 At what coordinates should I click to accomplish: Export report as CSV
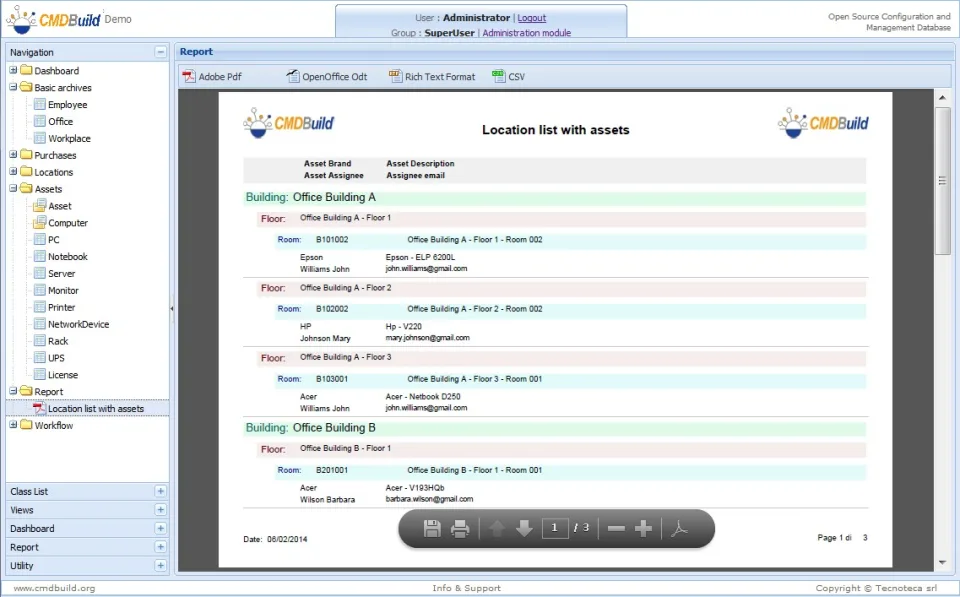(508, 77)
